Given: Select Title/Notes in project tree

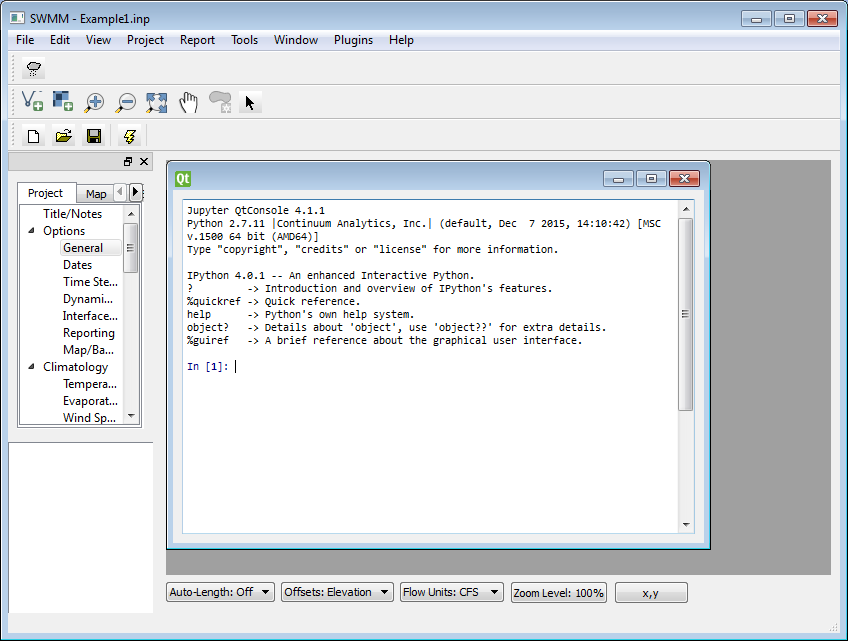Looking at the screenshot, I should 72,214.
